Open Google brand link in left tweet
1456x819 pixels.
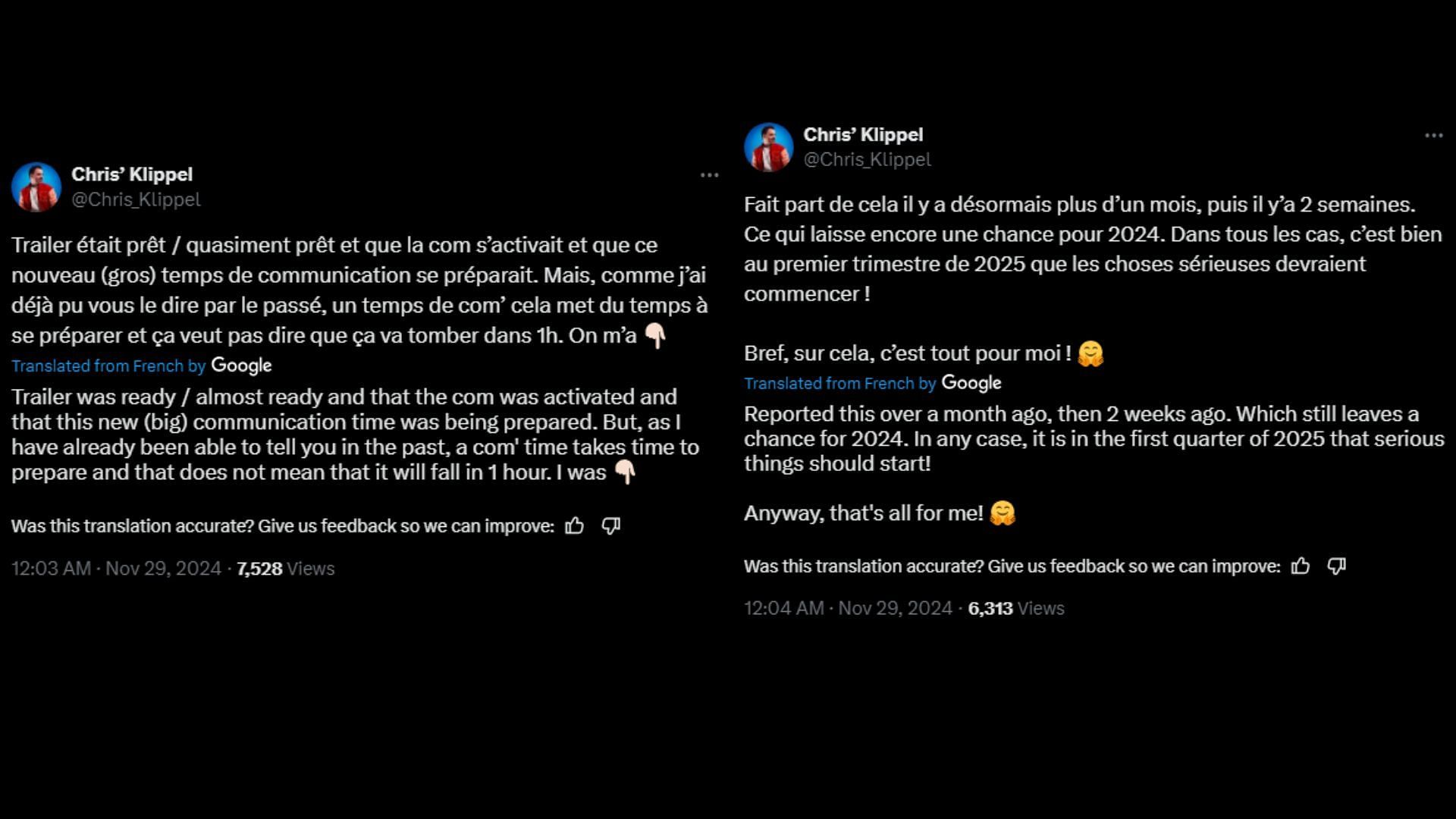tap(240, 365)
